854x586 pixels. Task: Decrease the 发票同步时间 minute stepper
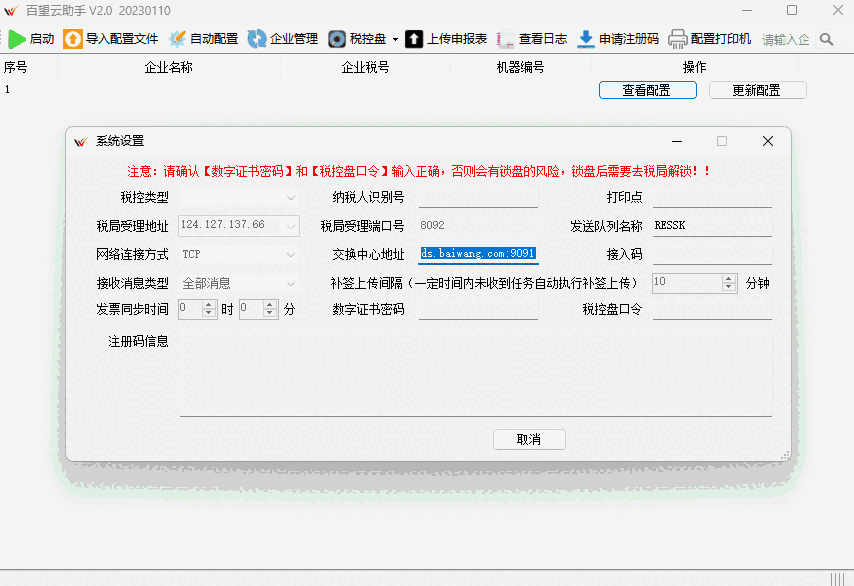[270, 314]
